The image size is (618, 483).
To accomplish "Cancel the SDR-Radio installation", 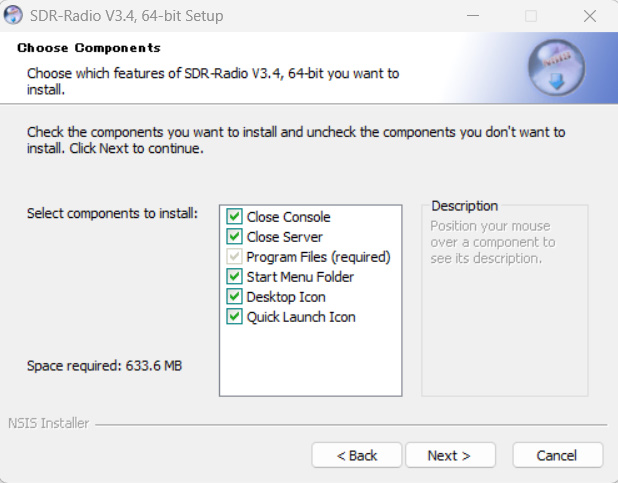I will [x=557, y=455].
